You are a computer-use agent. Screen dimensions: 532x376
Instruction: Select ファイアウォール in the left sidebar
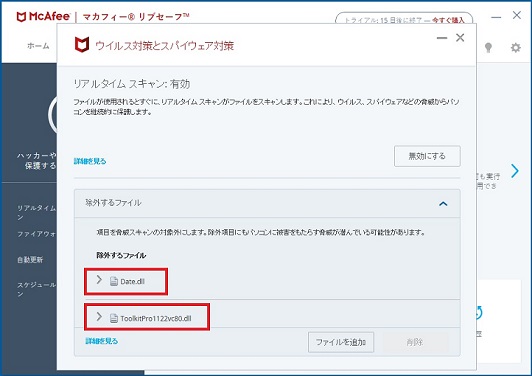37,234
